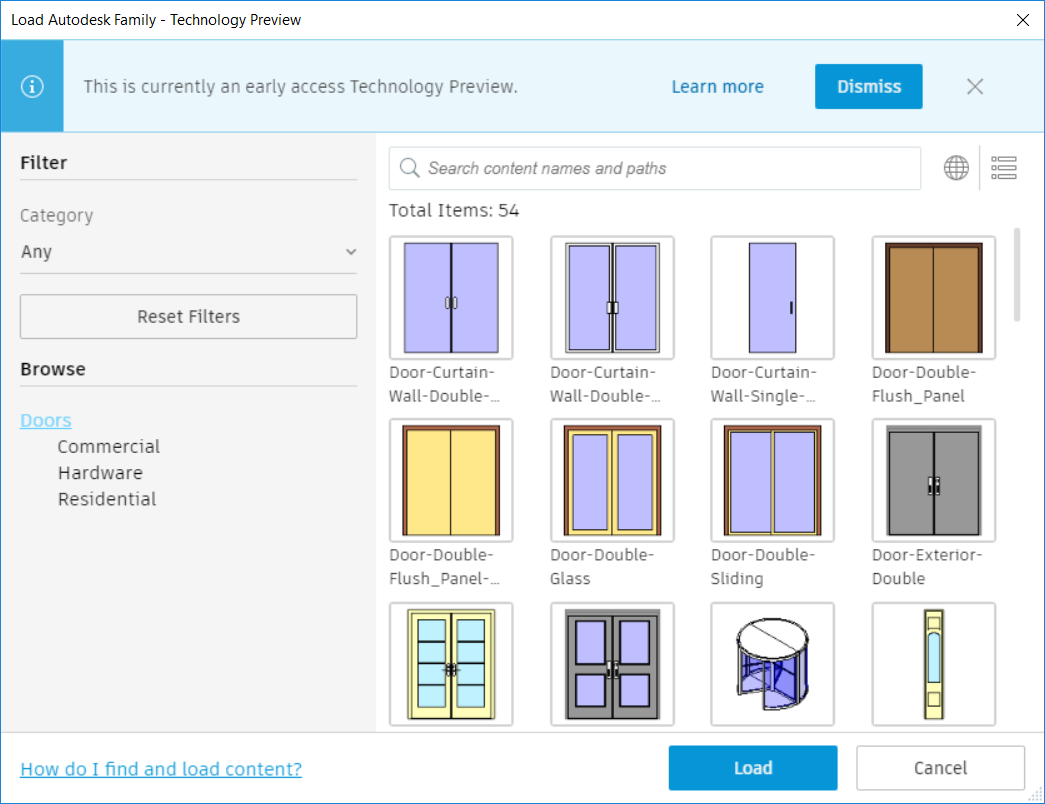
Task: Browse the Hardware subfolder
Action: pyautogui.click(x=100, y=473)
